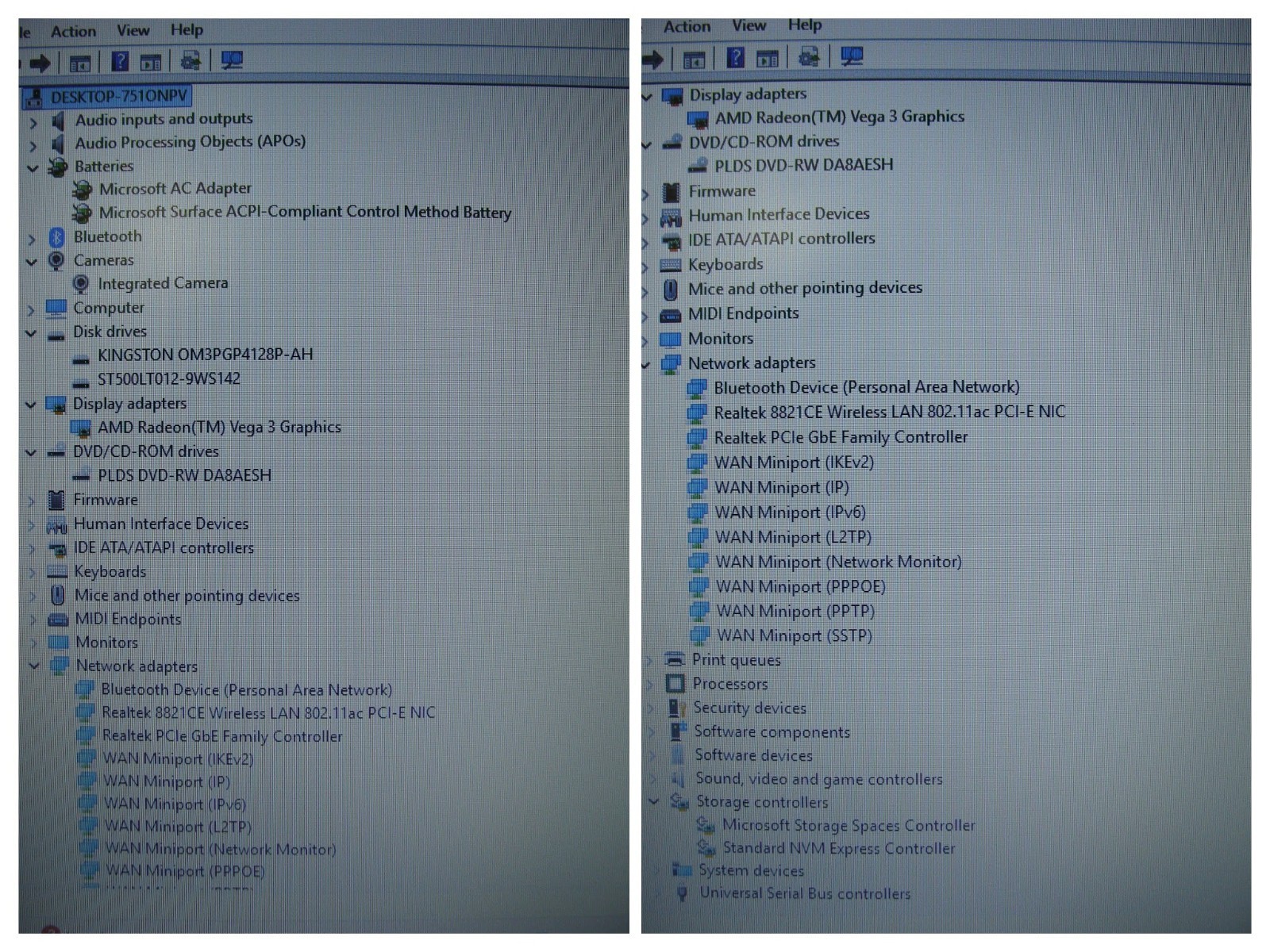The height and width of the screenshot is (952, 1270).
Task: Select PLDS DVD-RW DA8AESH in the right window
Action: point(803,165)
